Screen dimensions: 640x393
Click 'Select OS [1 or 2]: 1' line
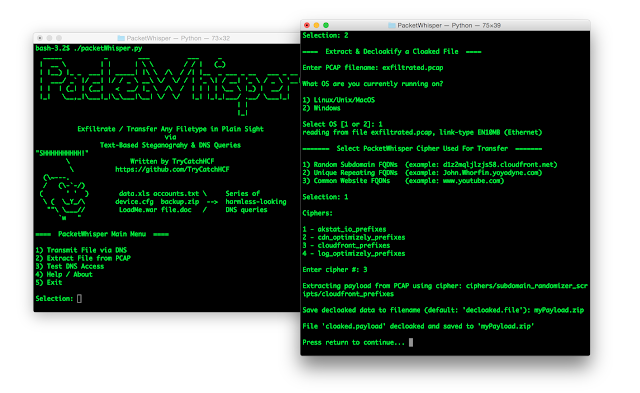(342, 124)
